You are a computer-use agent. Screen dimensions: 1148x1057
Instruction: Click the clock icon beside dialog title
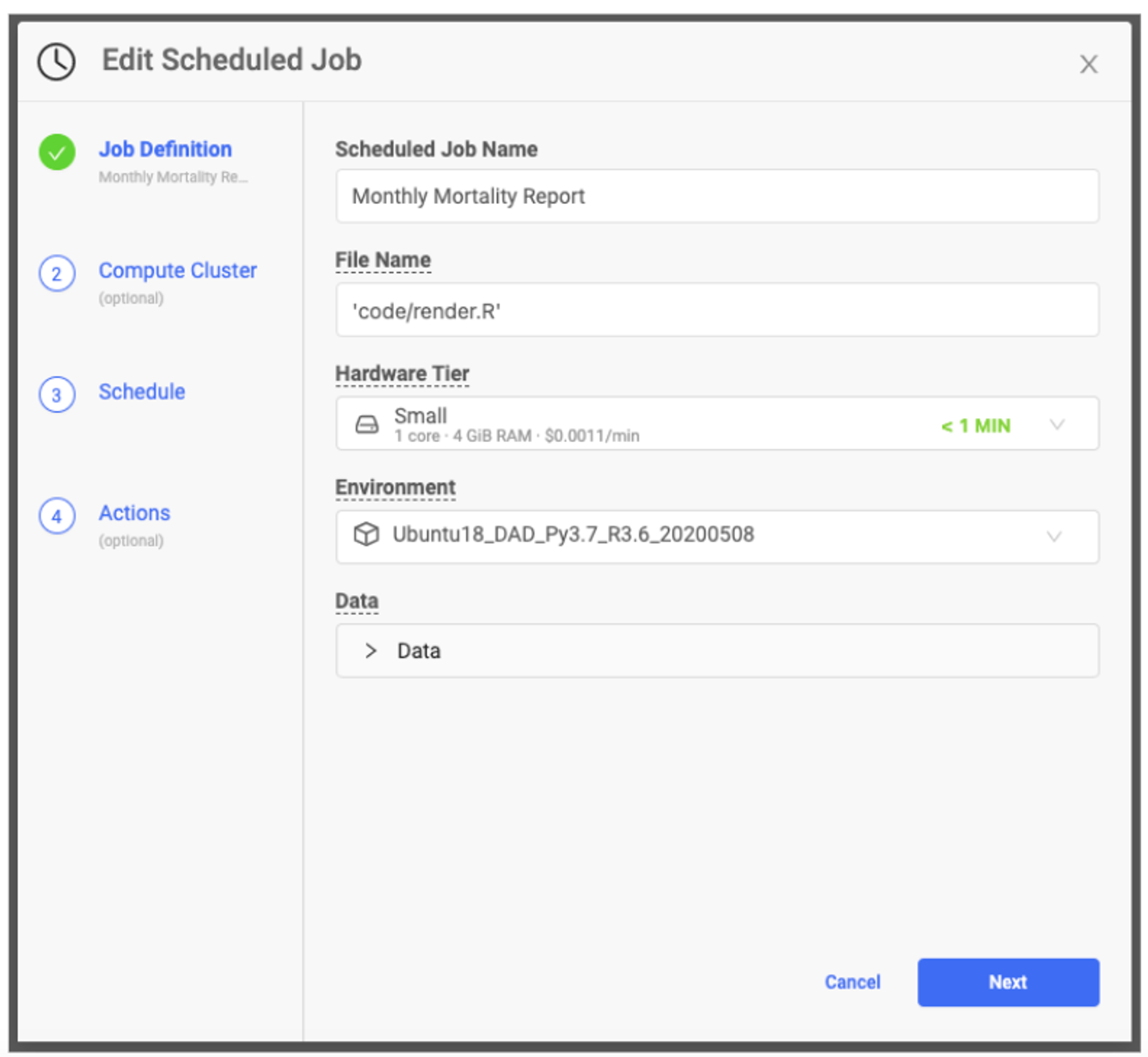56,61
